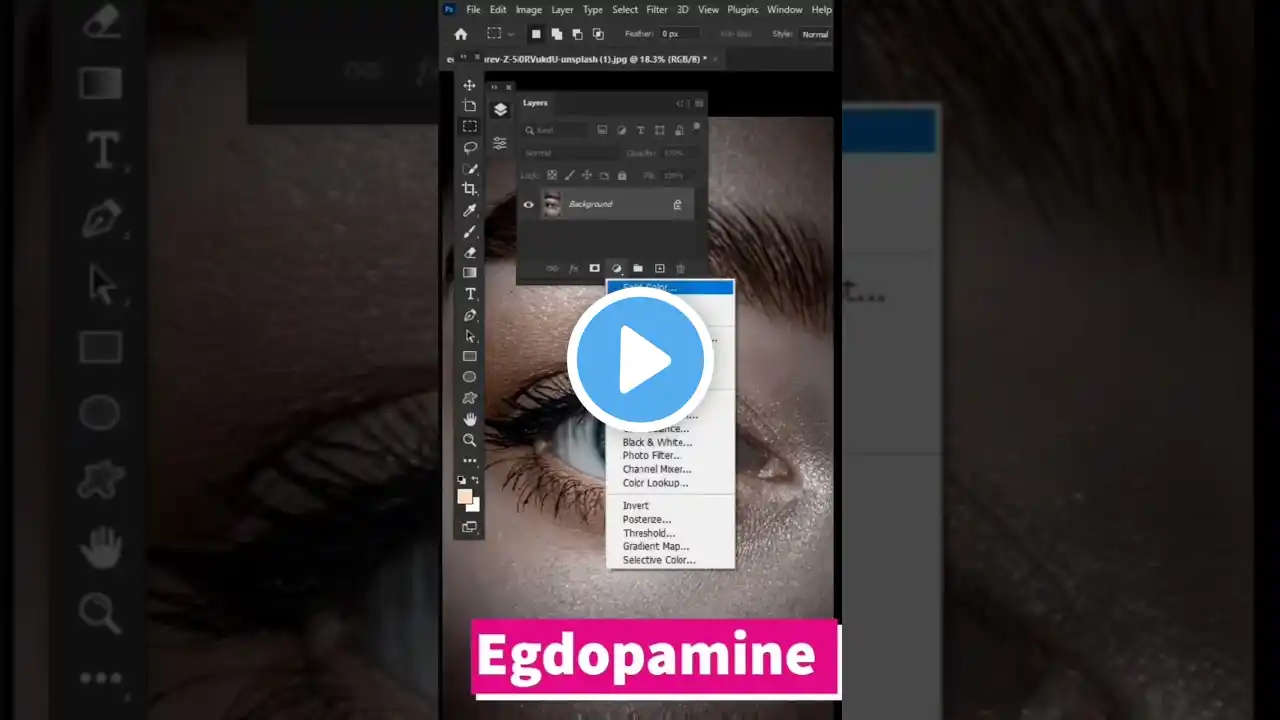Choose Gradient Map from the menu
Viewport: 1280px width, 720px height.
click(656, 546)
